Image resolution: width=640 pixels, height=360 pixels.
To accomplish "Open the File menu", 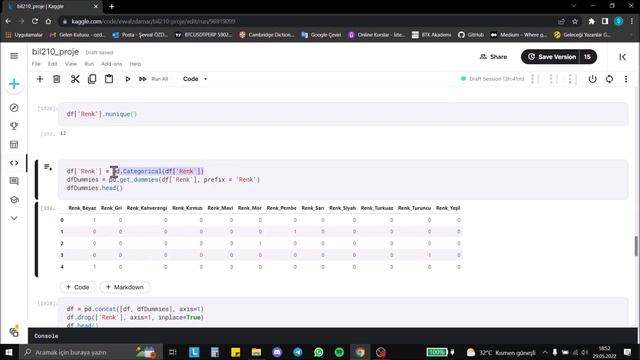I will (x=36, y=64).
